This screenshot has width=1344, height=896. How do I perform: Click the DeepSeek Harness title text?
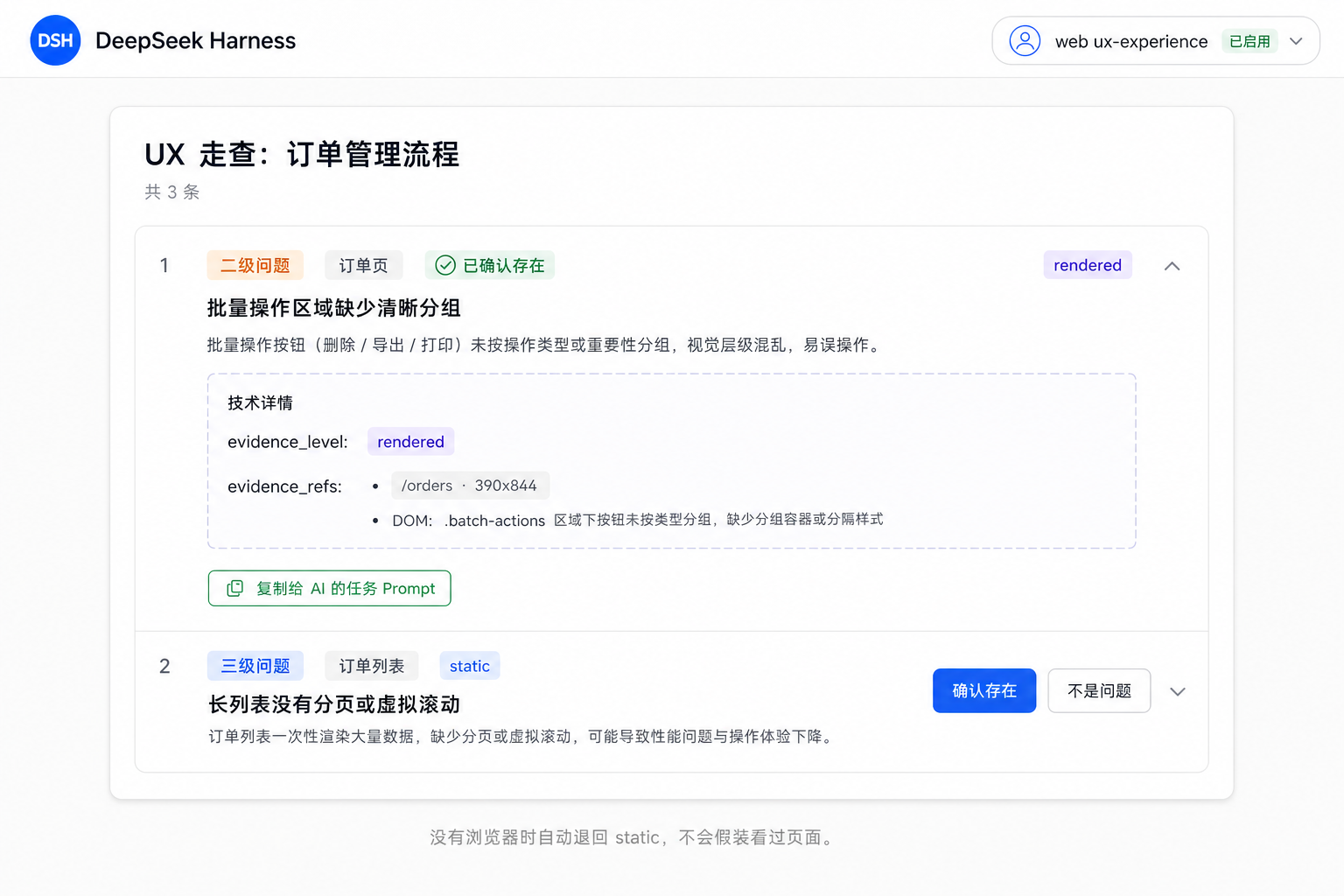click(x=196, y=41)
